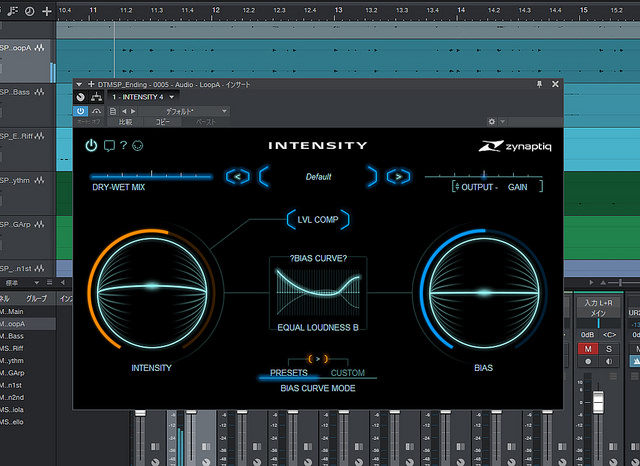This screenshot has height=466, width=640.
Task: Open the sidechain routing icon
Action: click(x=96, y=97)
